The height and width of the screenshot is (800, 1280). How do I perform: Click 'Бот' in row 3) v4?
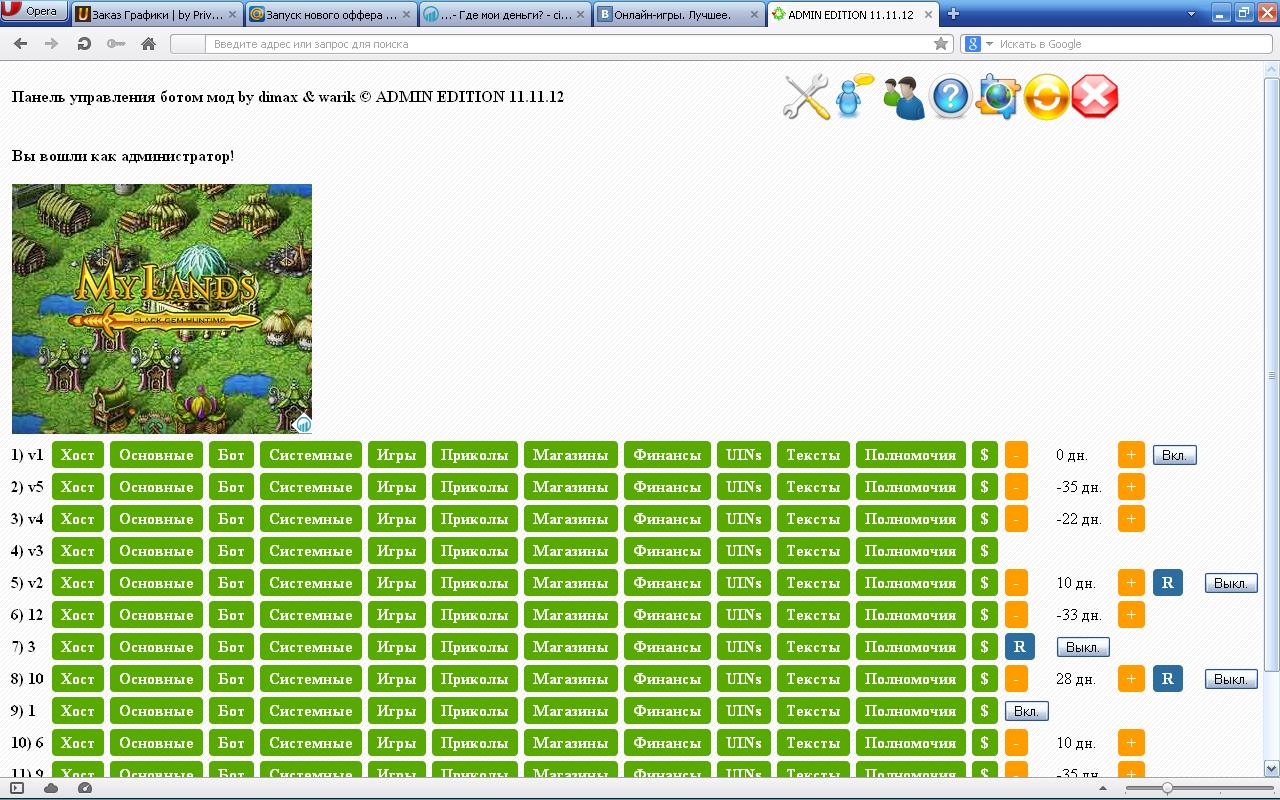(231, 519)
